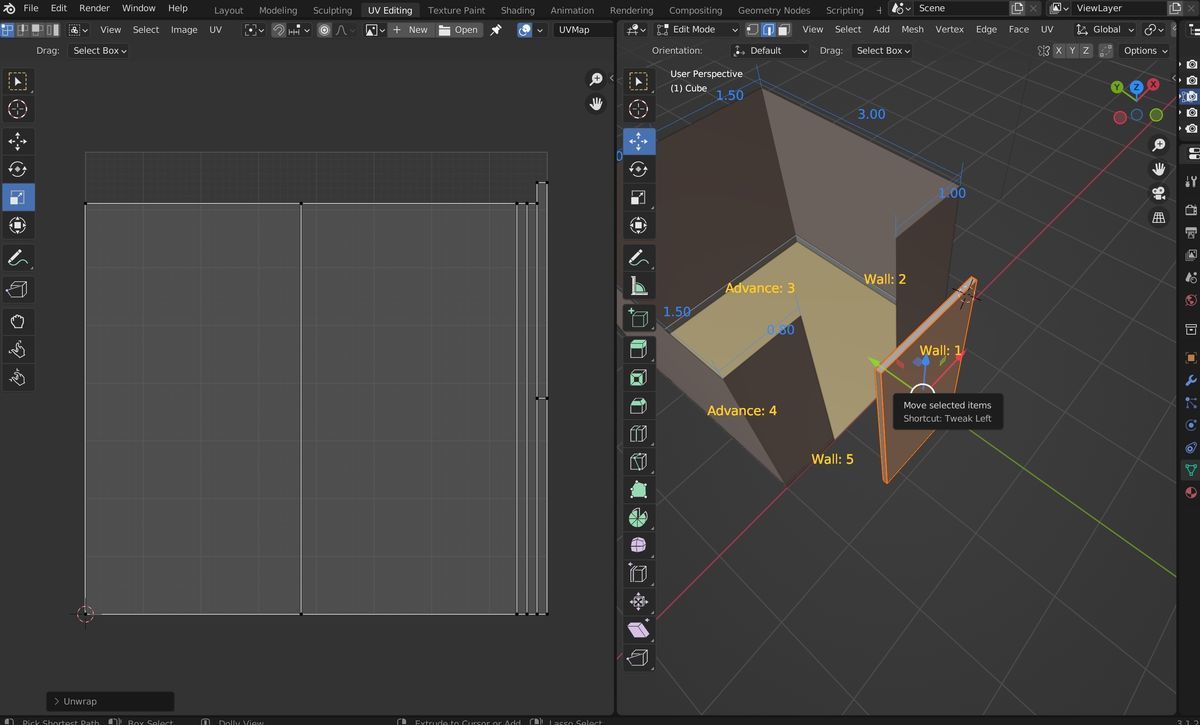The width and height of the screenshot is (1200, 725).
Task: Toggle snapping magnet in UV editor
Action: (x=279, y=30)
